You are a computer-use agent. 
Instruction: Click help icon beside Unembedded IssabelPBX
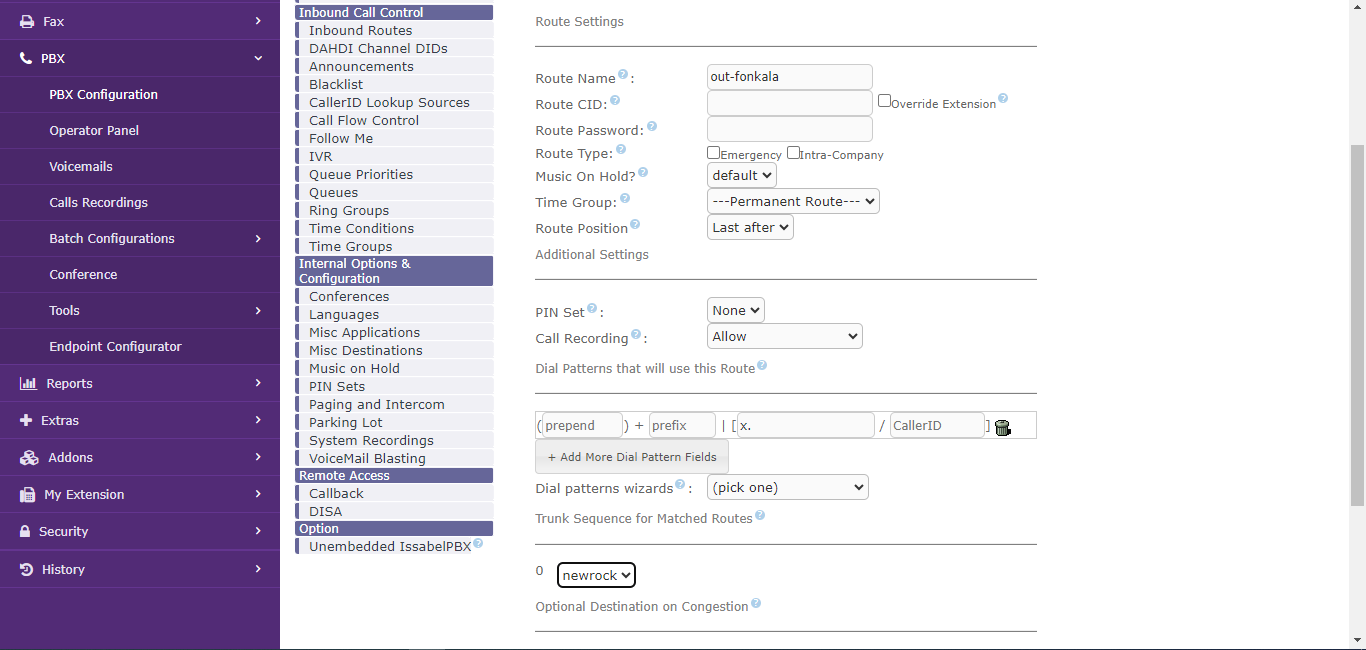[x=478, y=544]
